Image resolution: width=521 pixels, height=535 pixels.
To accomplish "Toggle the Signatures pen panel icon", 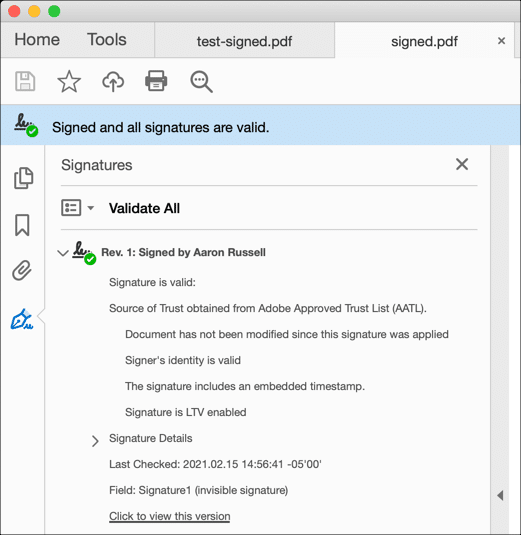I will click(x=22, y=319).
